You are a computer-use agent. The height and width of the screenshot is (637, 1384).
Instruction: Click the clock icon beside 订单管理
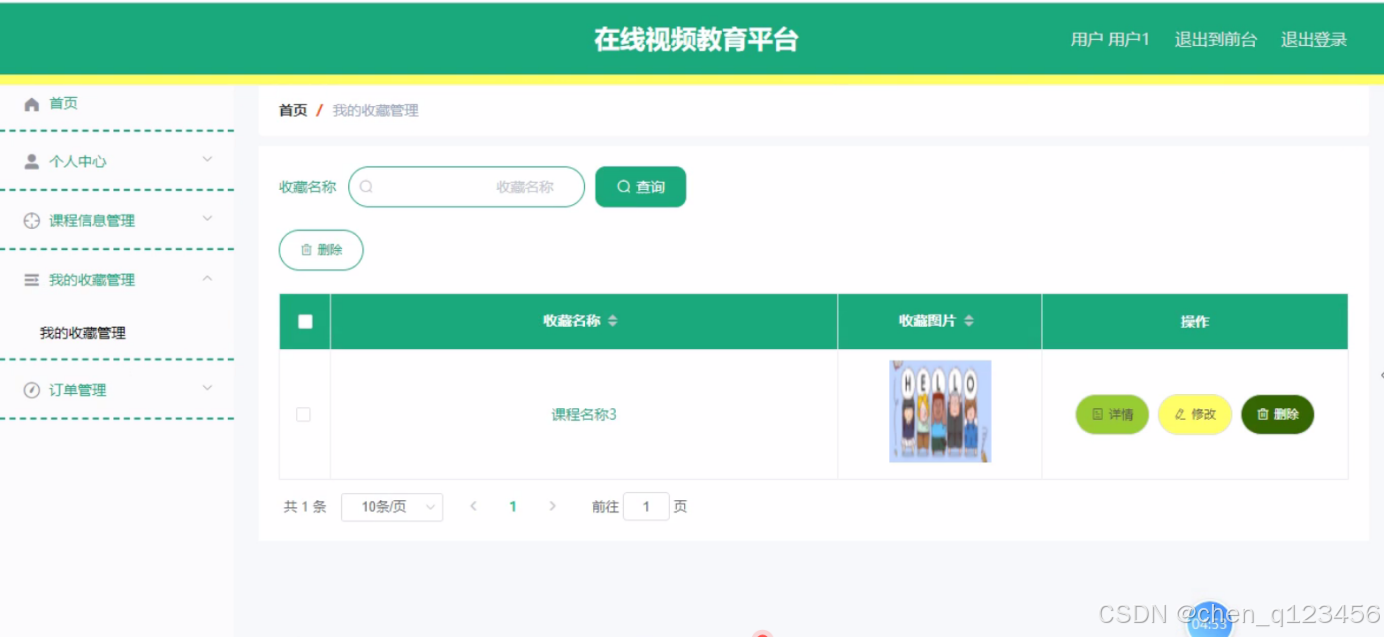click(x=31, y=388)
